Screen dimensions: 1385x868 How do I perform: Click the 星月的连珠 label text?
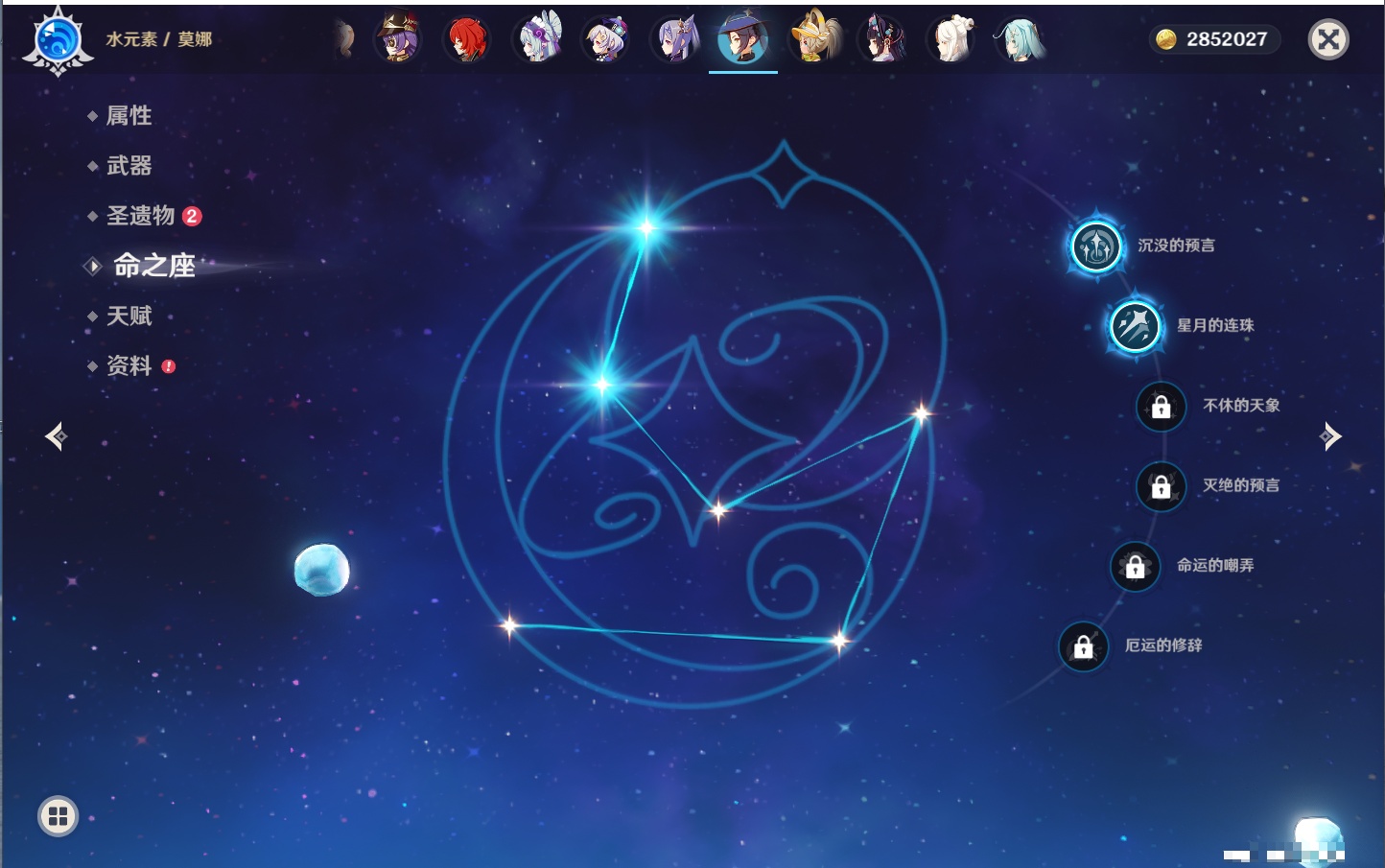[1215, 325]
